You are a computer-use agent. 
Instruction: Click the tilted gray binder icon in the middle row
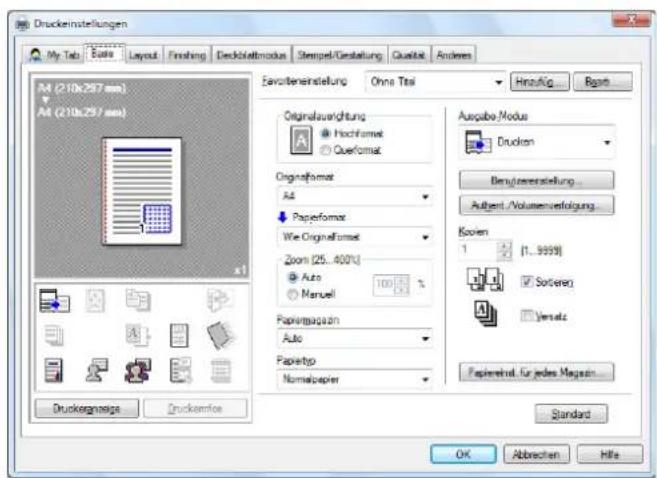pyautogui.click(x=220, y=335)
